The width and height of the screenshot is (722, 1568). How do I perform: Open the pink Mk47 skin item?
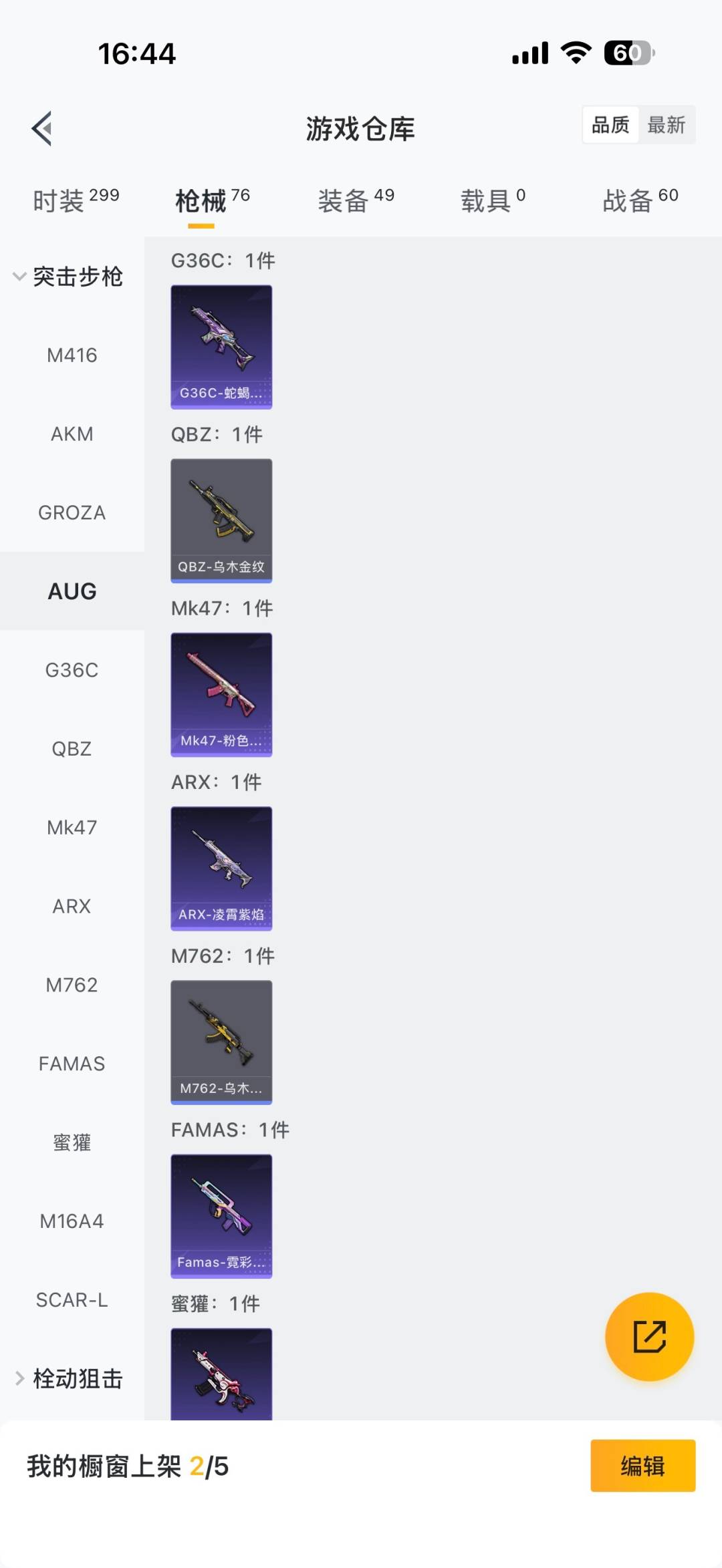(x=221, y=694)
